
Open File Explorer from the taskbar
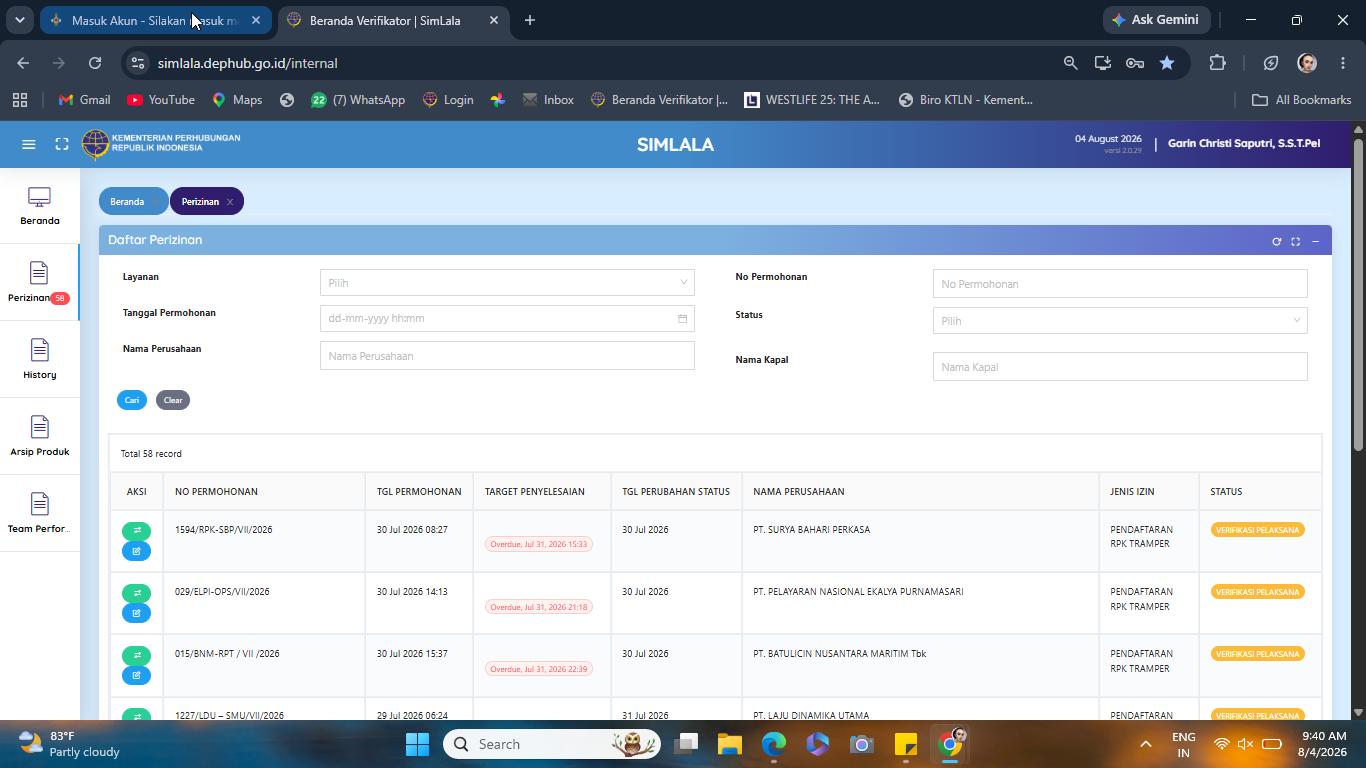(x=729, y=744)
